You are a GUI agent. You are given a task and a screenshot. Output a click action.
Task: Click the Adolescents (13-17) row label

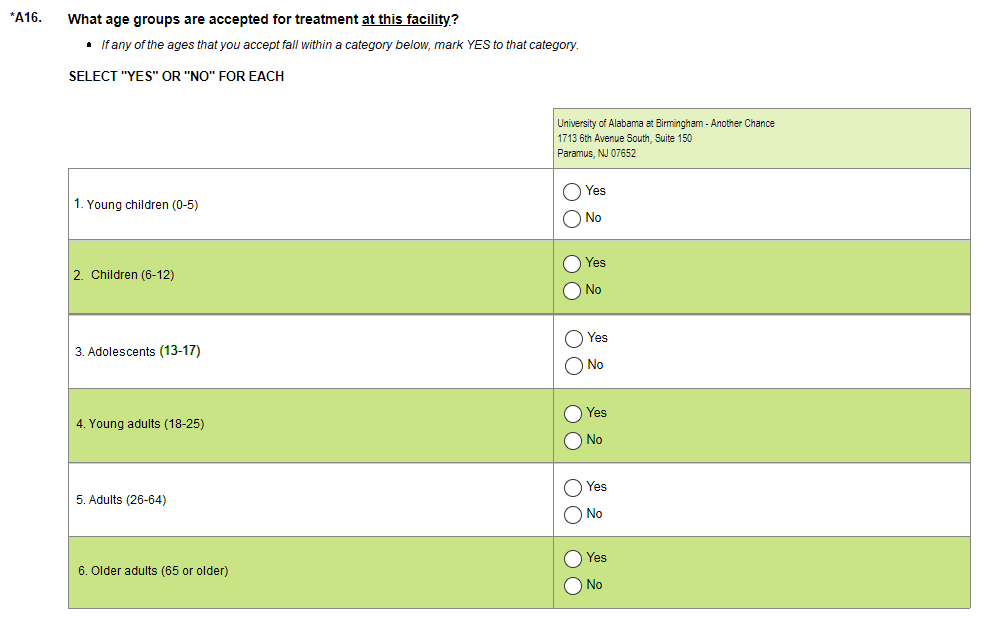pos(138,352)
